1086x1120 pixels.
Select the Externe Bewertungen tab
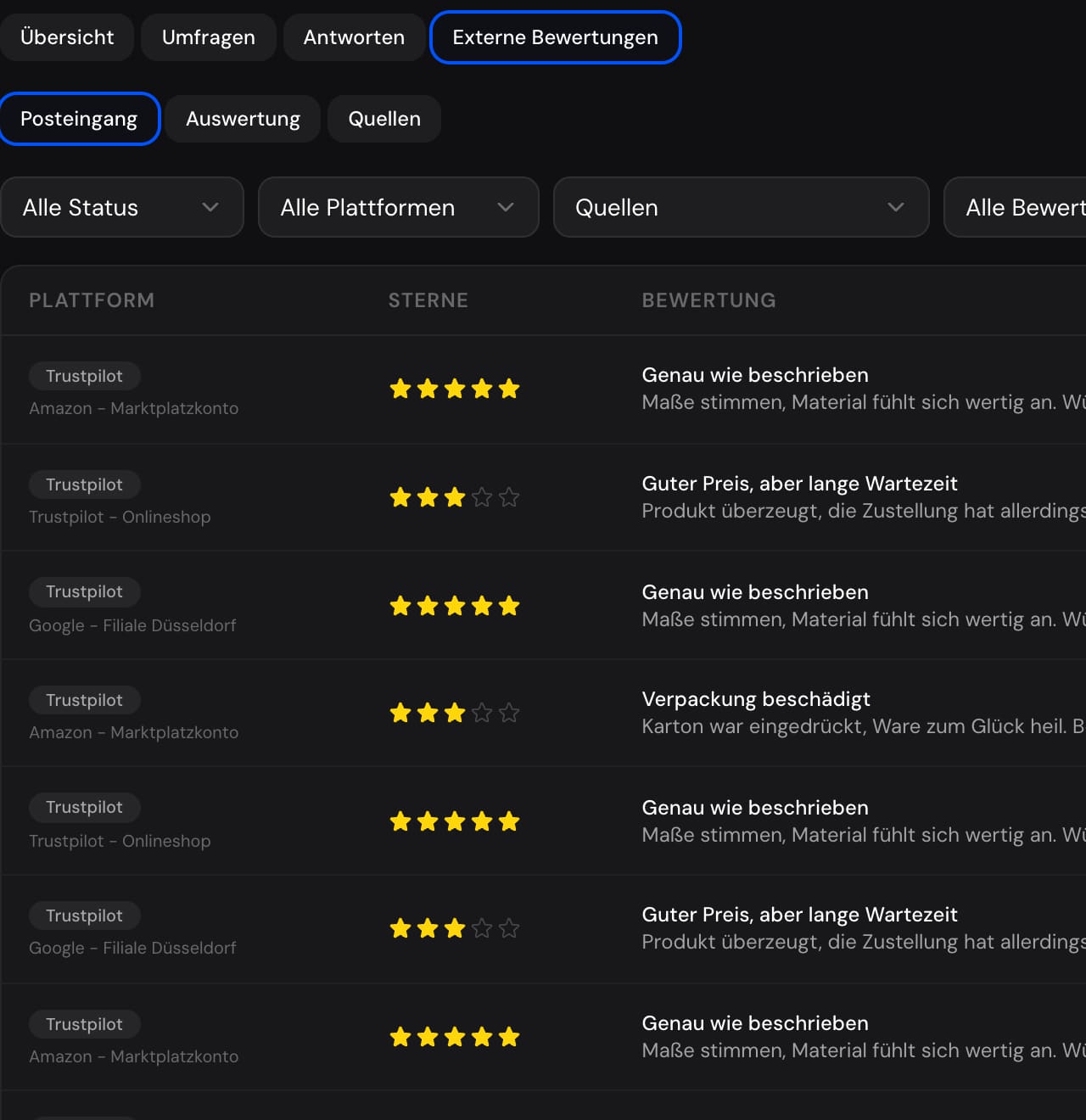(x=556, y=37)
